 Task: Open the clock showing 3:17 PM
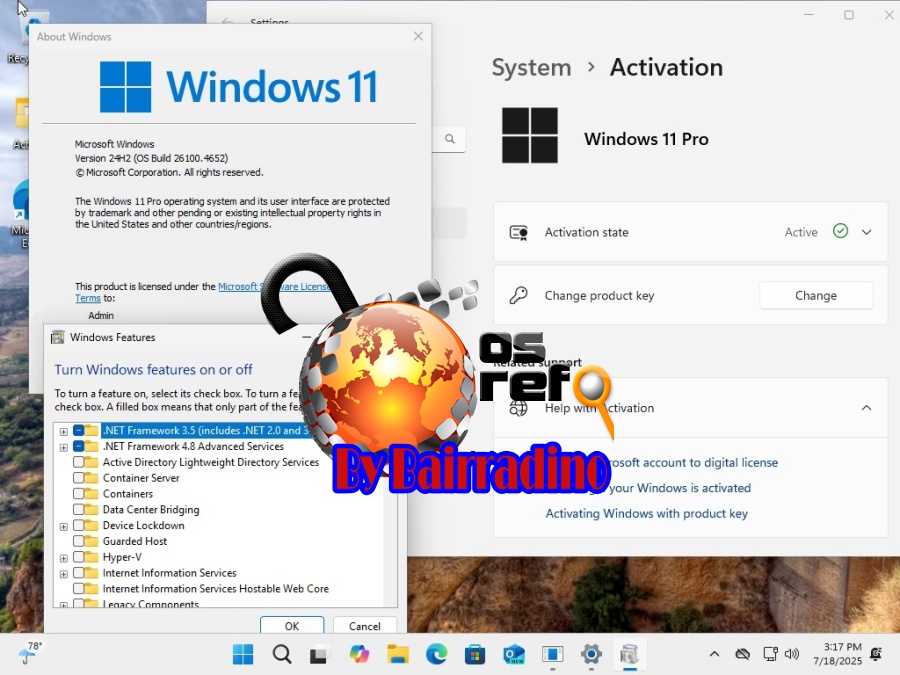837,654
